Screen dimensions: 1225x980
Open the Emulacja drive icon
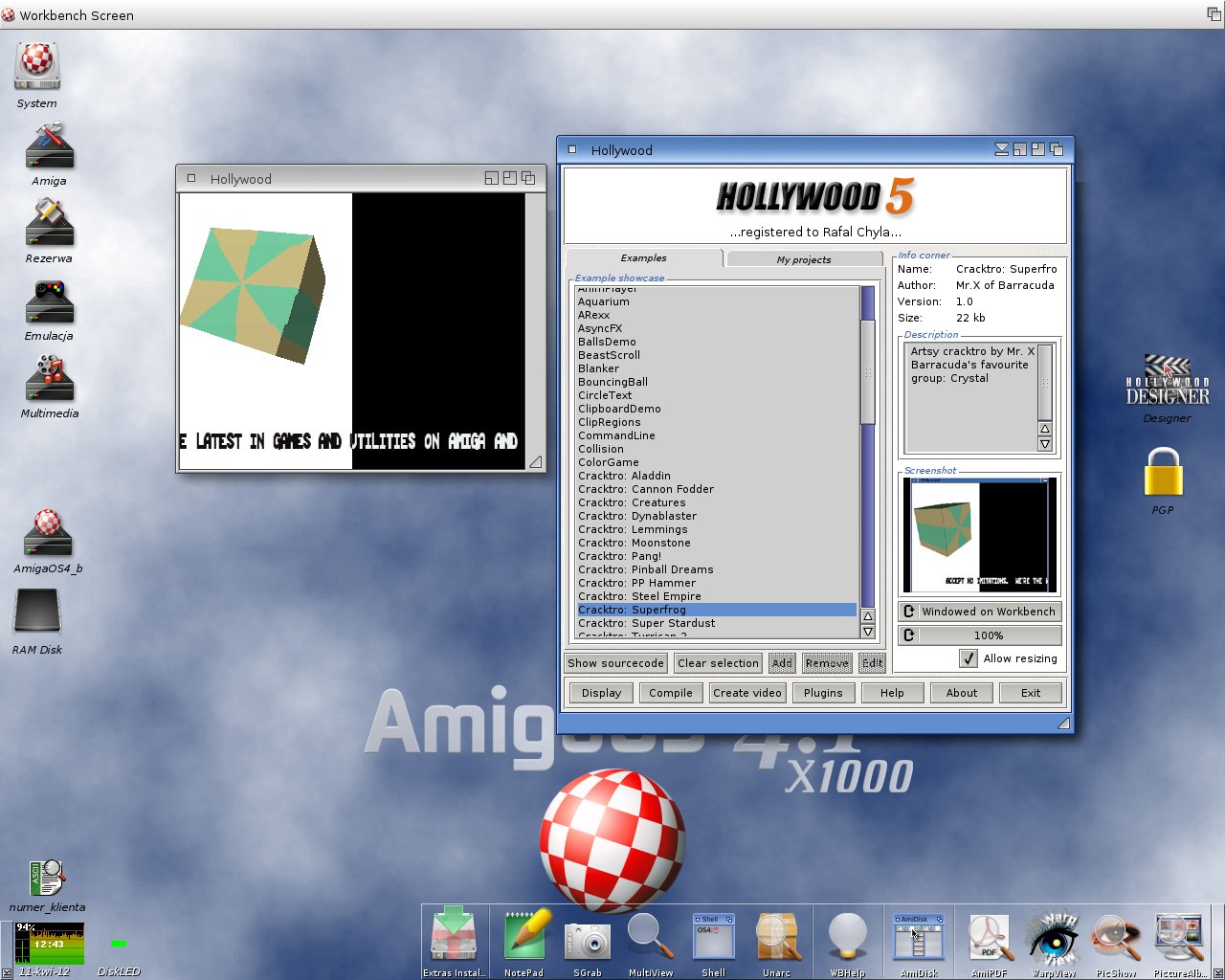click(x=49, y=302)
